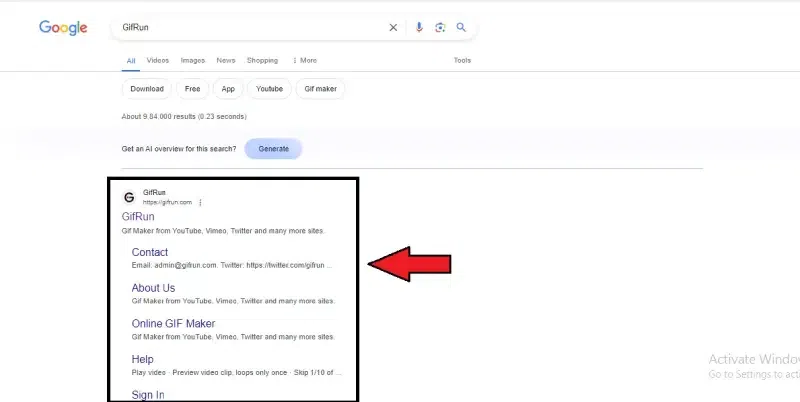Expand the More search categories menu
800x402 pixels.
click(305, 60)
